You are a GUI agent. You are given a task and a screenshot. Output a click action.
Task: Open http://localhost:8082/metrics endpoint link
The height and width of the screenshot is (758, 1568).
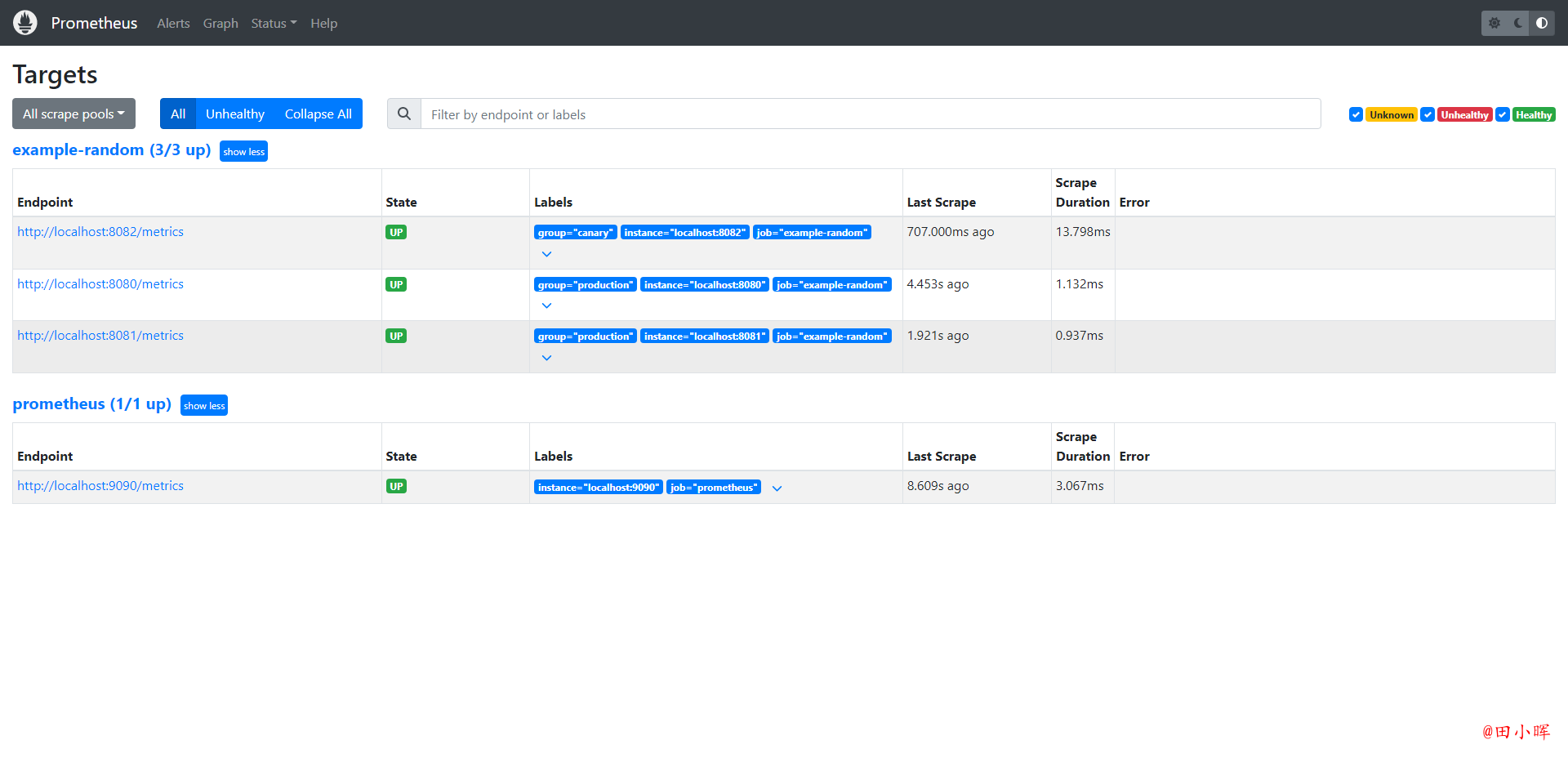pyautogui.click(x=100, y=232)
